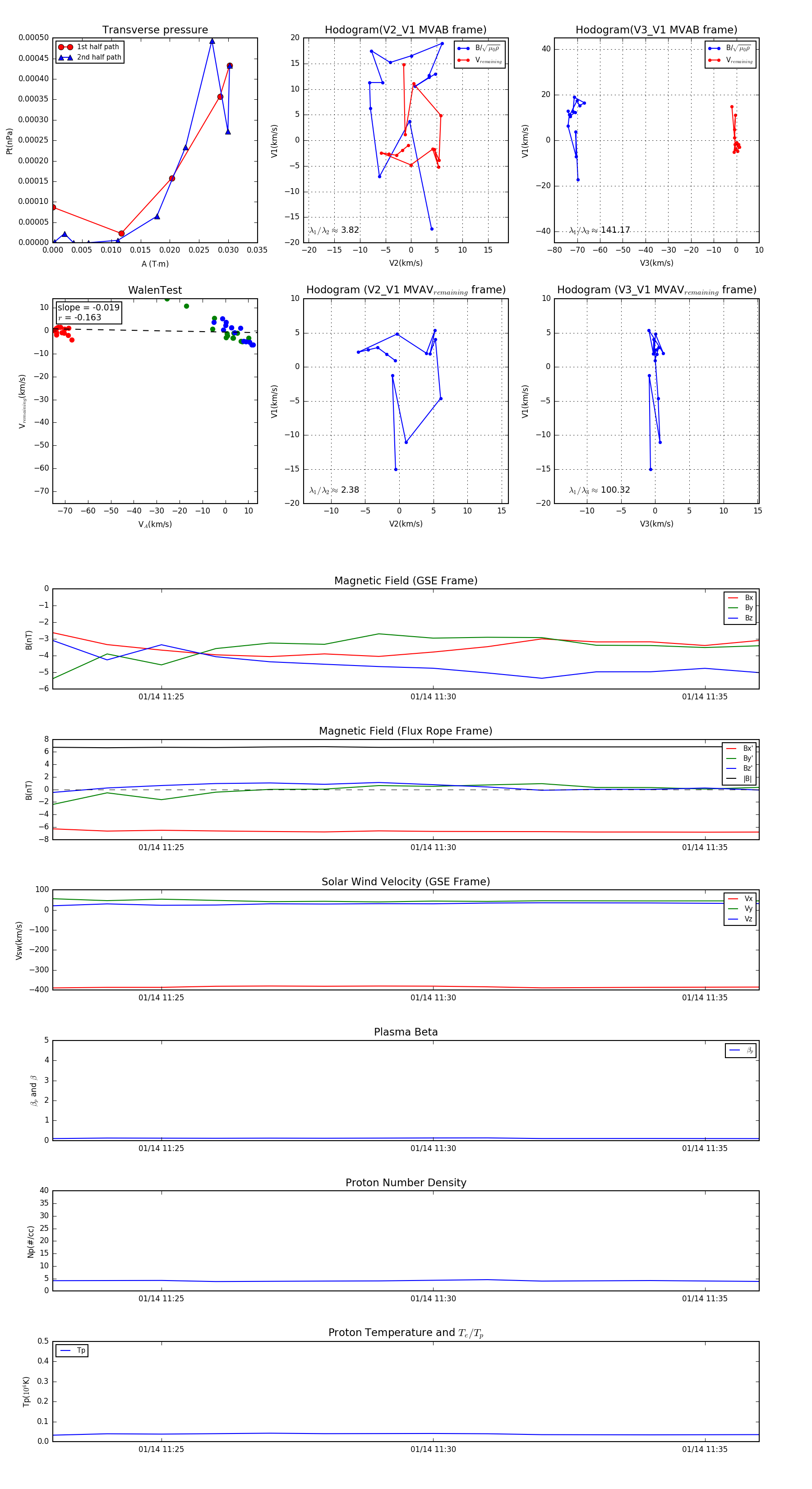Click the '01/14 11:35' tick under Plasma Beta
Viewport: 812px width, 1489px height.
coord(705,1148)
